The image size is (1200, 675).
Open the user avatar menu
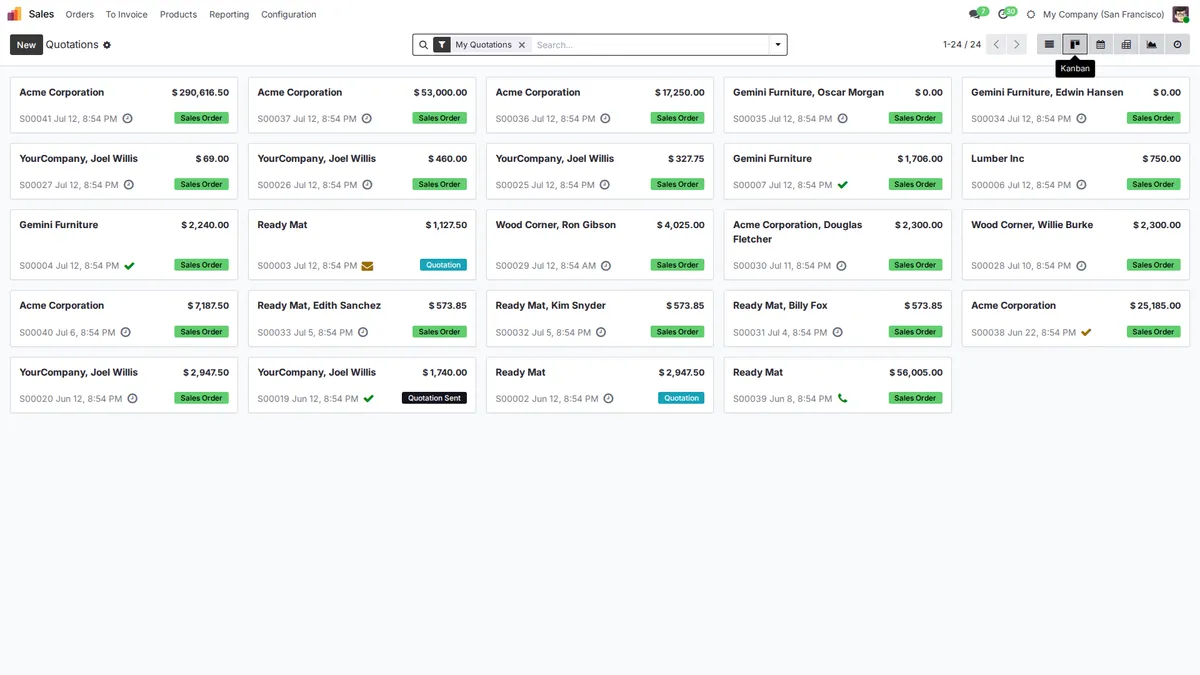pyautogui.click(x=1181, y=14)
